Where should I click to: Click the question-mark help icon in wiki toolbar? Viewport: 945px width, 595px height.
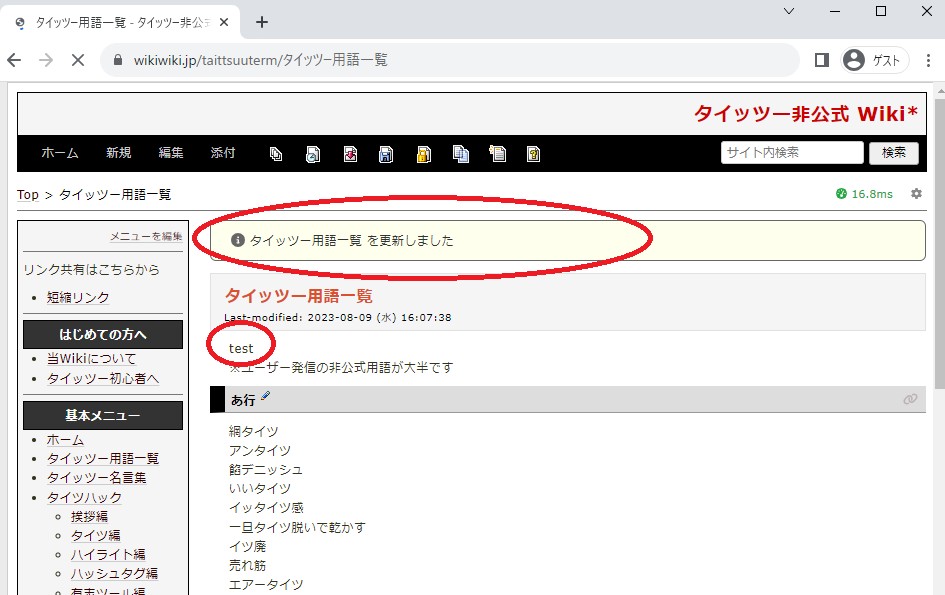coord(534,154)
